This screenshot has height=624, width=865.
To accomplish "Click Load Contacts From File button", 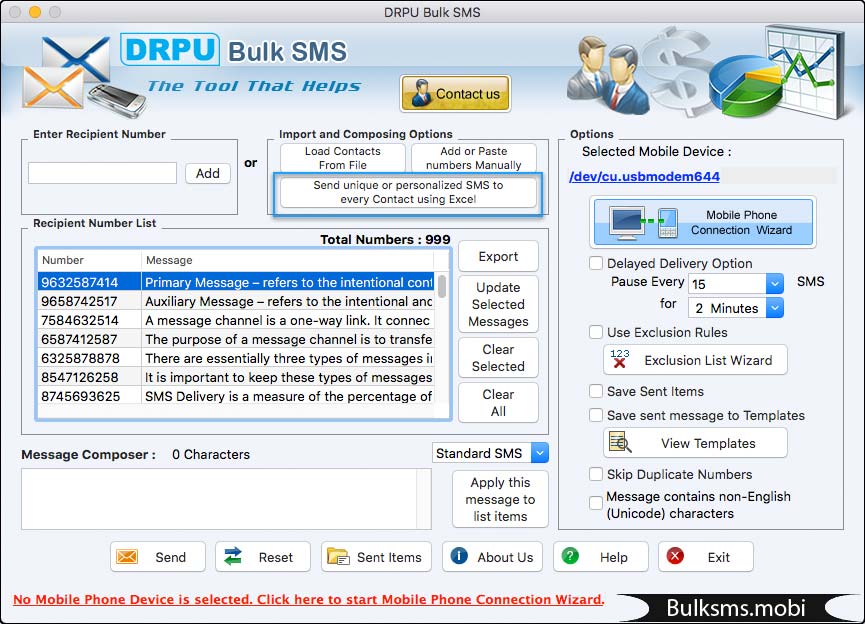I will [x=343, y=158].
